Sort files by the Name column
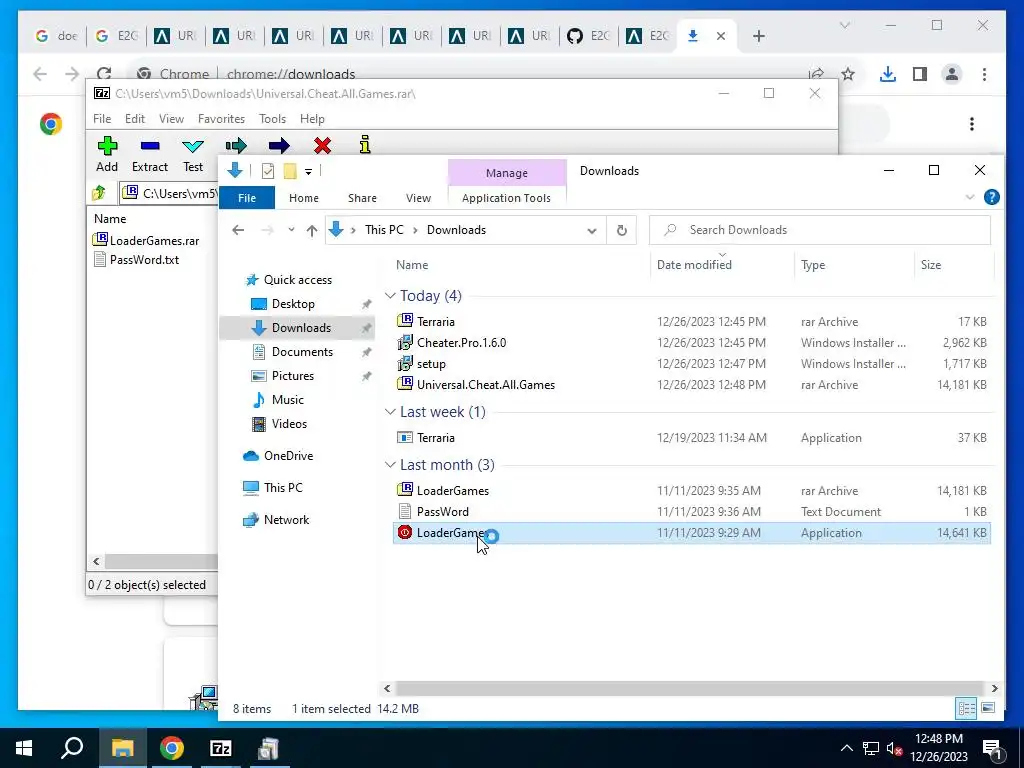1024x768 pixels. [412, 264]
